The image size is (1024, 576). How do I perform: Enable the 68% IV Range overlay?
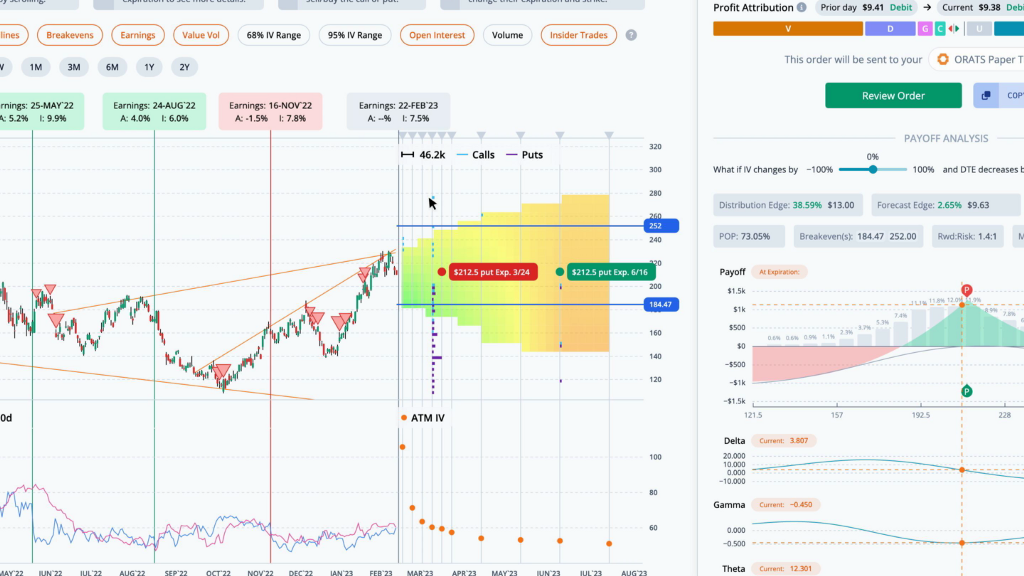pyautogui.click(x=274, y=35)
